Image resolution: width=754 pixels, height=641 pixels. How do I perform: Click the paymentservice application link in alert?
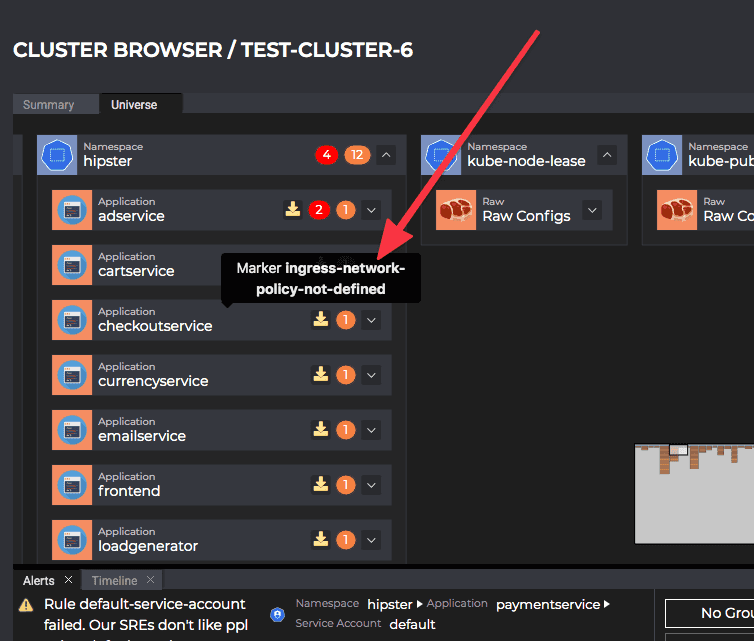click(x=548, y=604)
